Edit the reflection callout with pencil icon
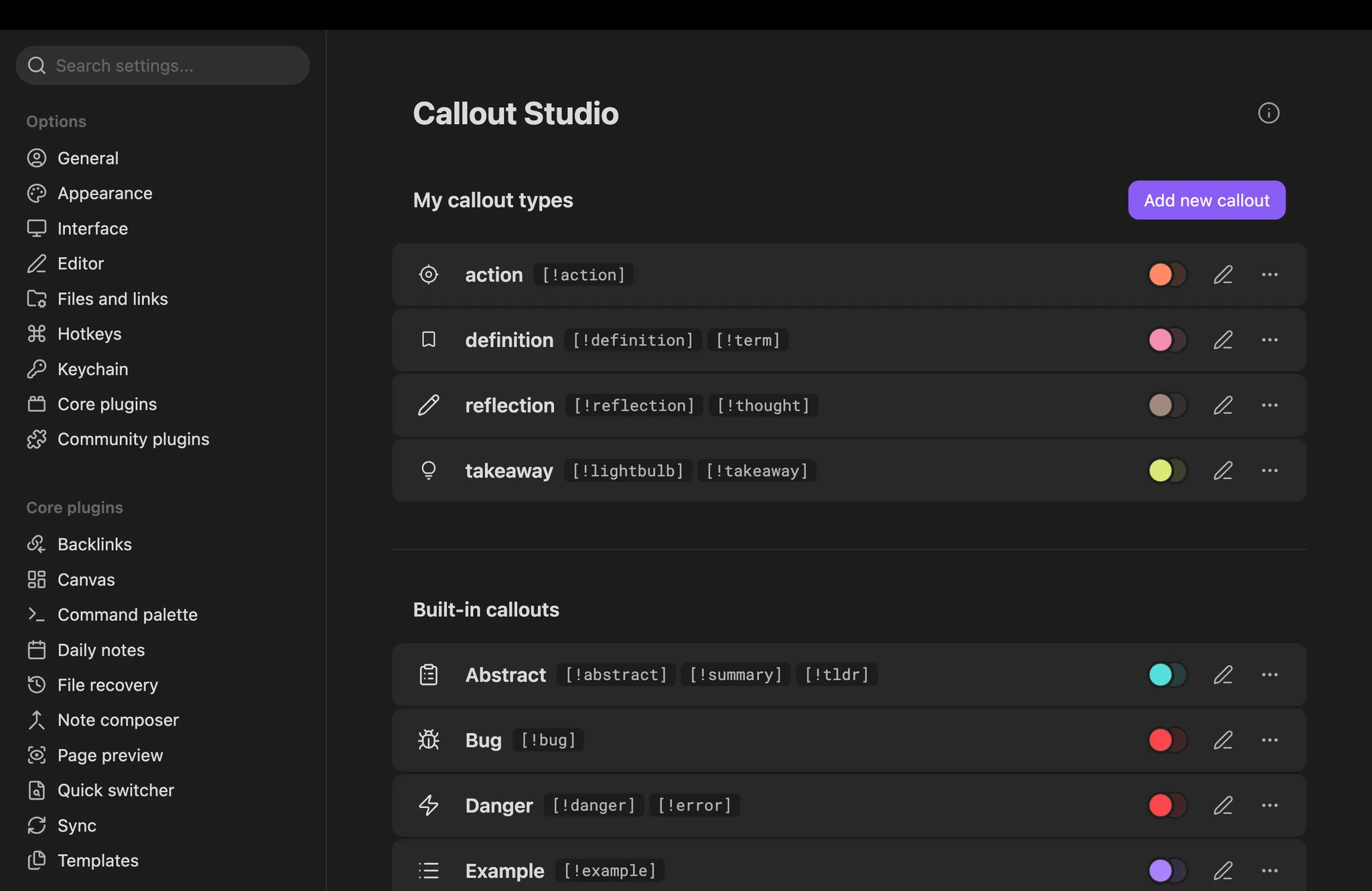The height and width of the screenshot is (891, 1372). [x=1223, y=405]
